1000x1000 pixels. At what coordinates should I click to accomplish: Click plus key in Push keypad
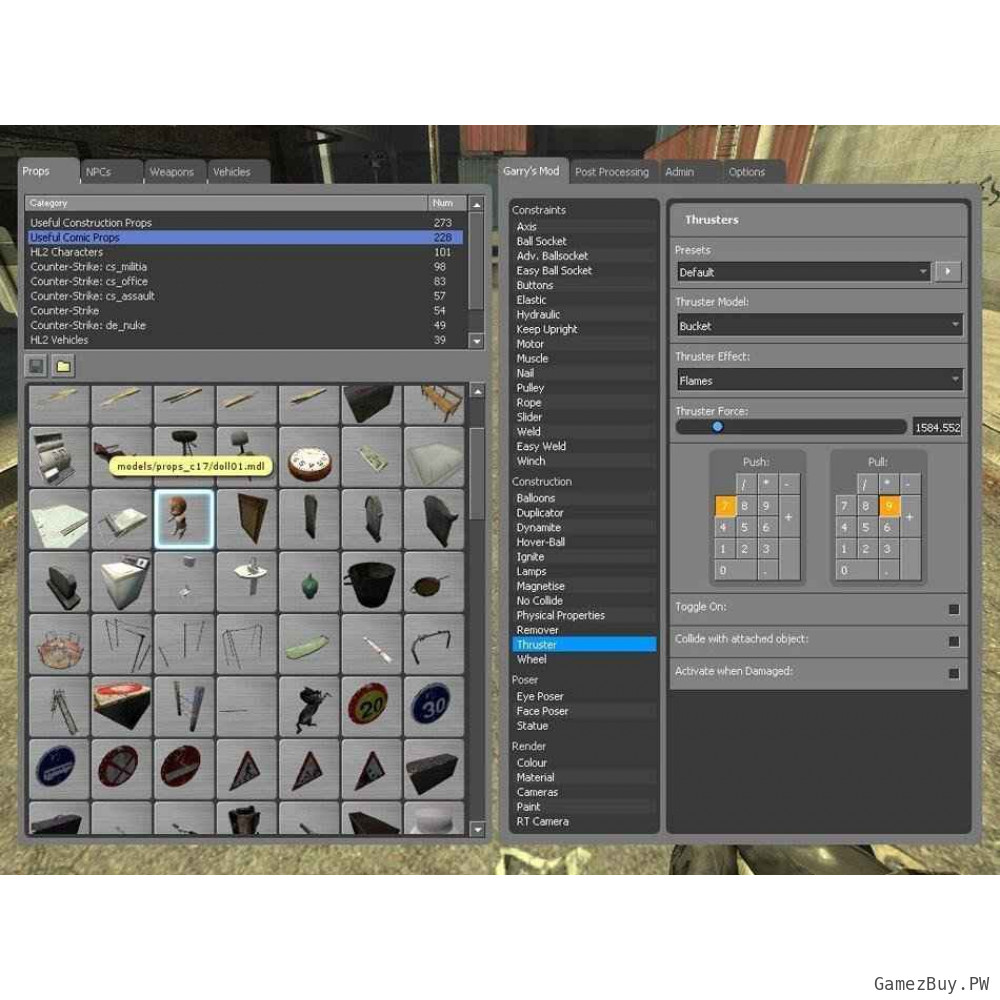point(789,517)
